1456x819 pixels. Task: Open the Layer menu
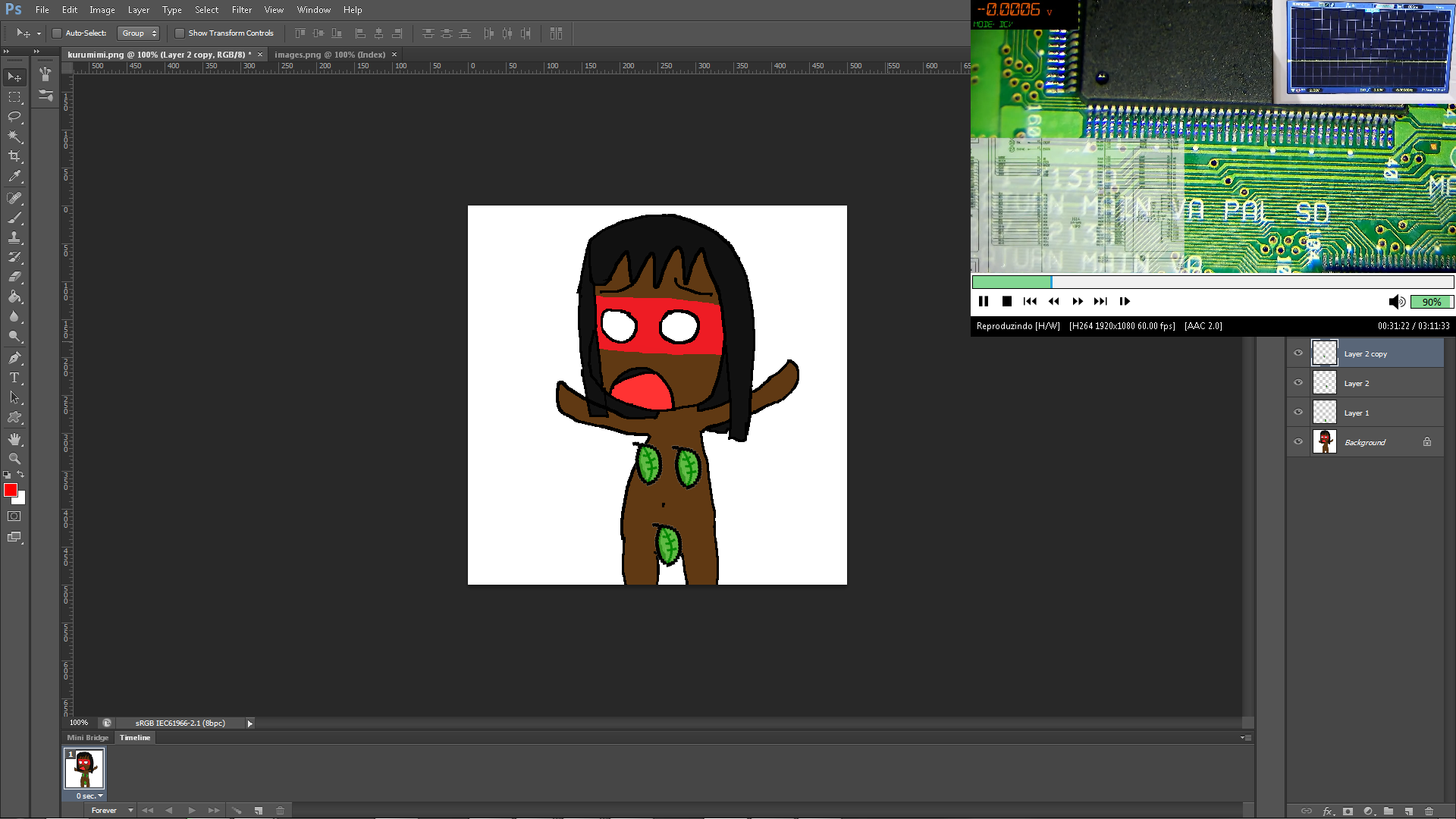point(139,10)
